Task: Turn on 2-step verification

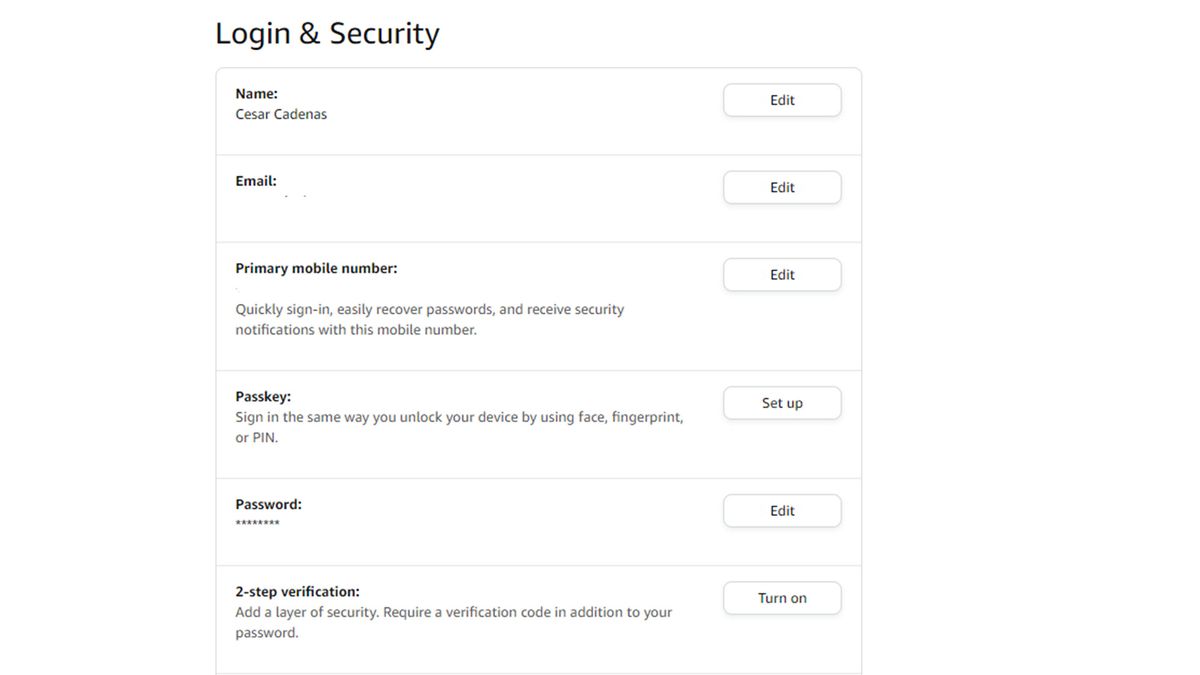Action: tap(781, 597)
